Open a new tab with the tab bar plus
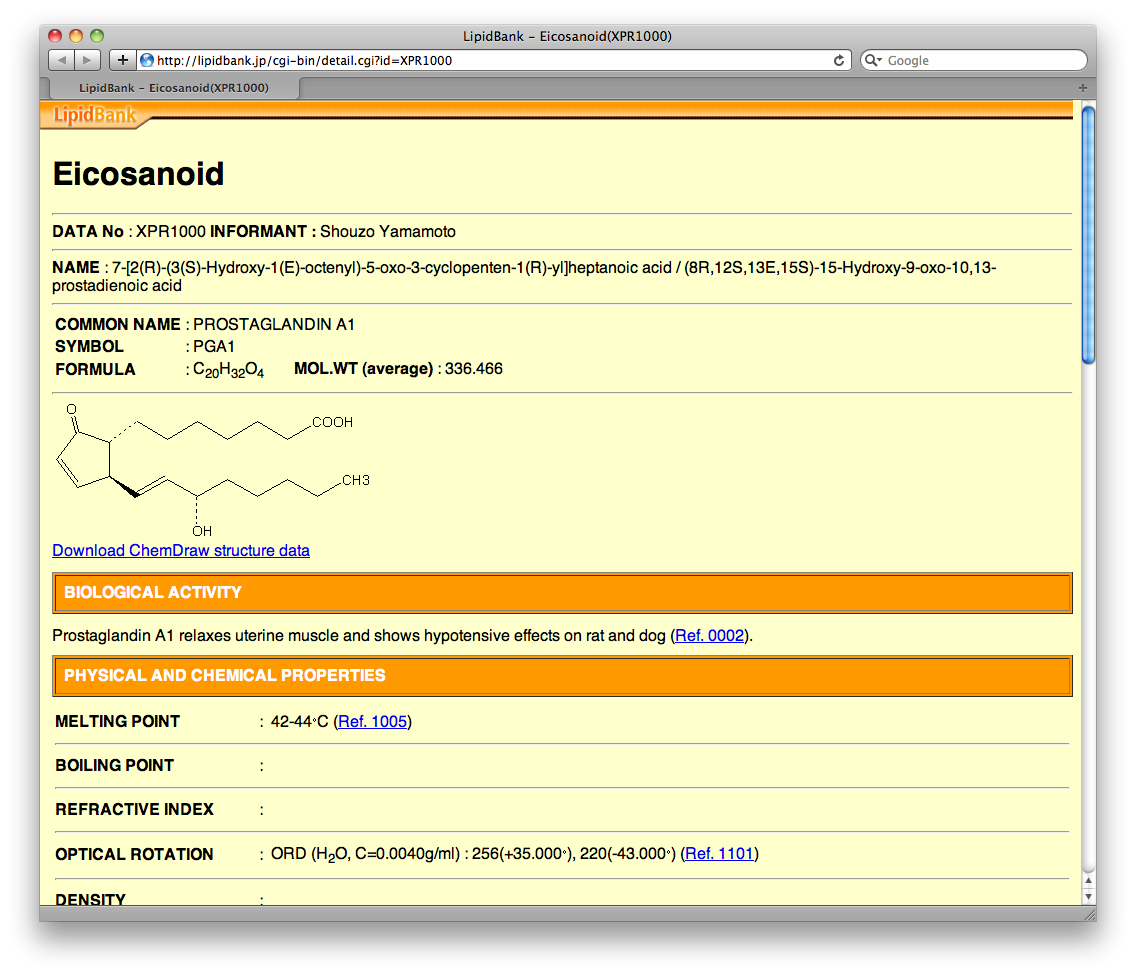Viewport: 1136px width, 976px height. (1082, 88)
